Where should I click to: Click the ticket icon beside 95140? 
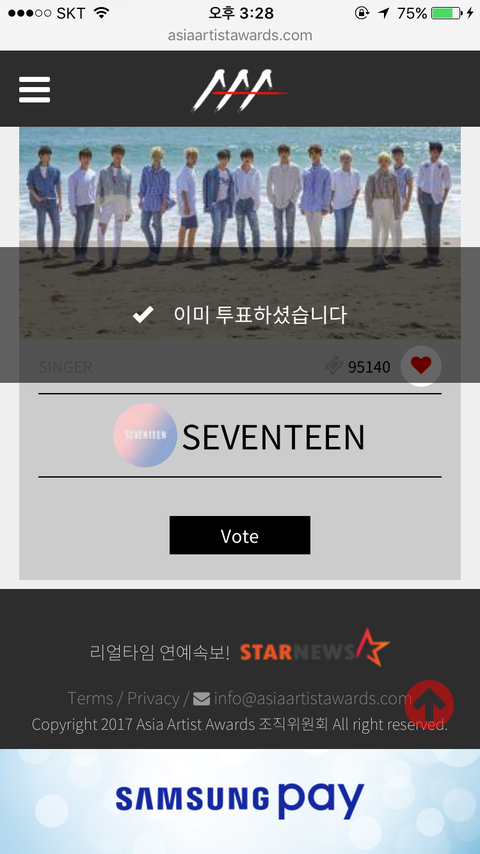[334, 366]
